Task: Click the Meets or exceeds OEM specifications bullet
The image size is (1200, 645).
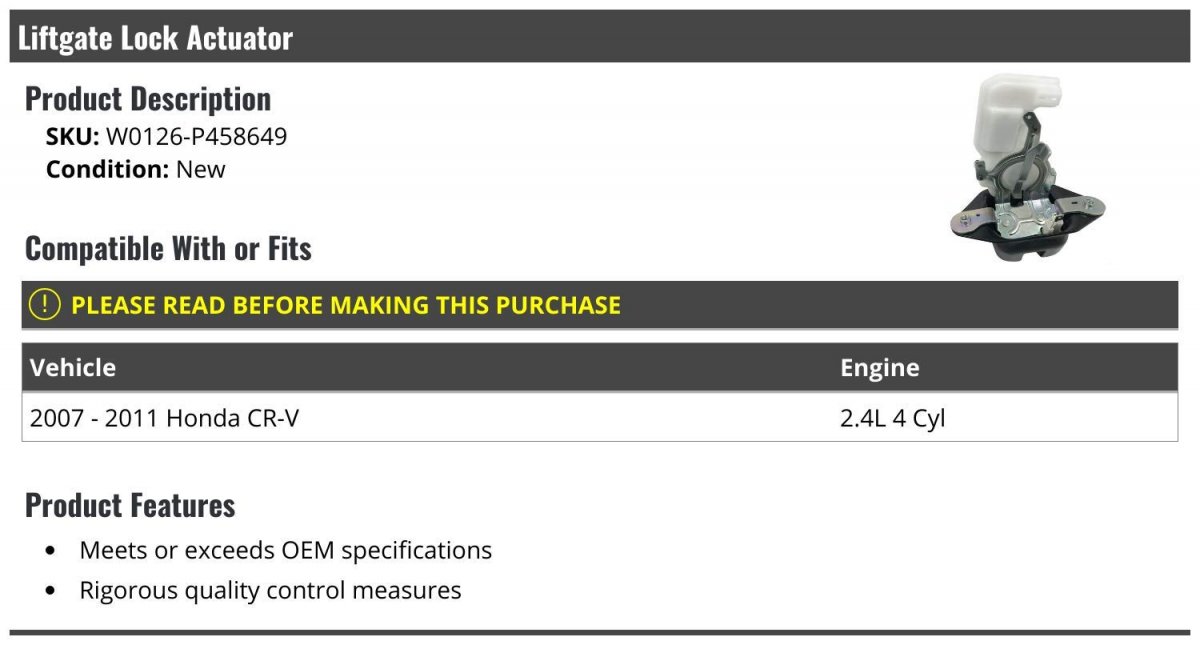Action: (x=286, y=550)
